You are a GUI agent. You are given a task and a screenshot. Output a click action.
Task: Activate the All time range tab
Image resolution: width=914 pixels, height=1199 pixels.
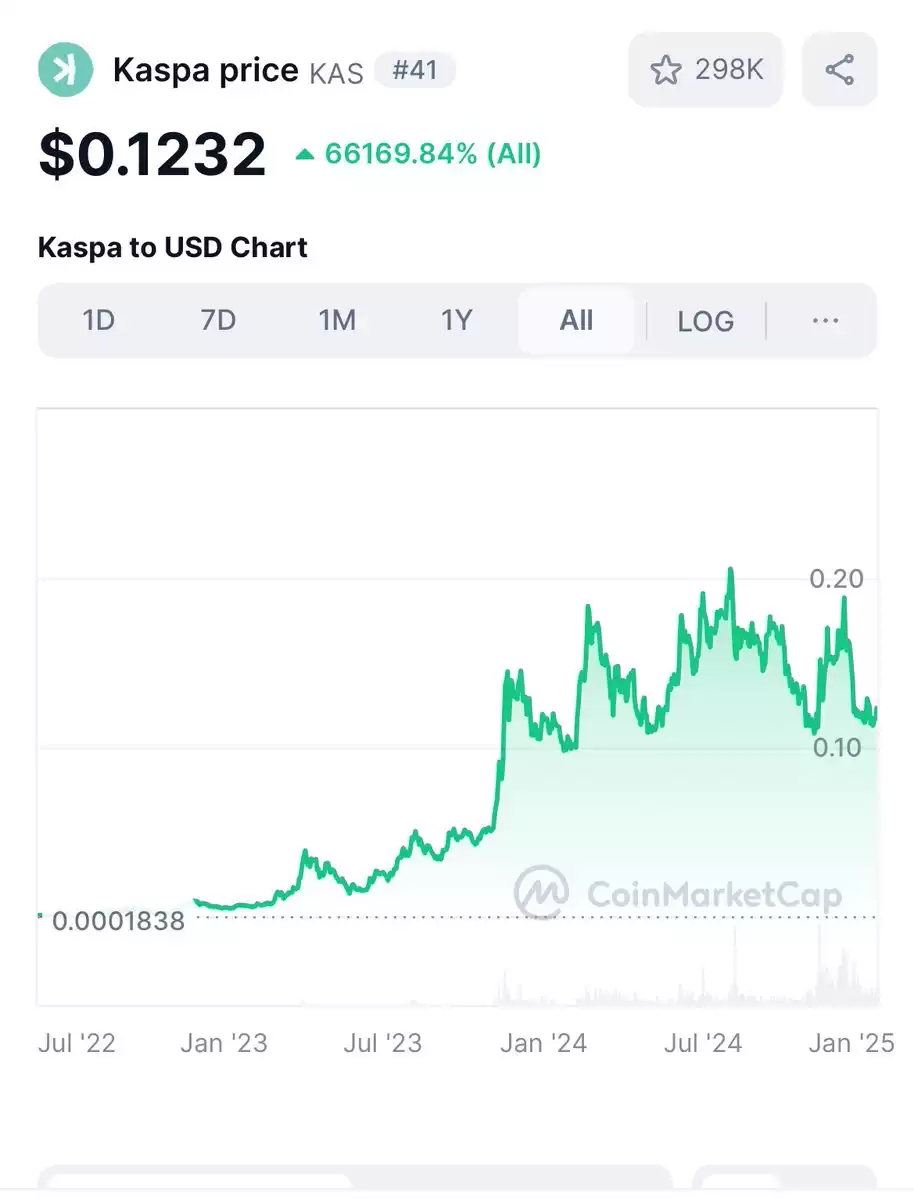coord(576,320)
